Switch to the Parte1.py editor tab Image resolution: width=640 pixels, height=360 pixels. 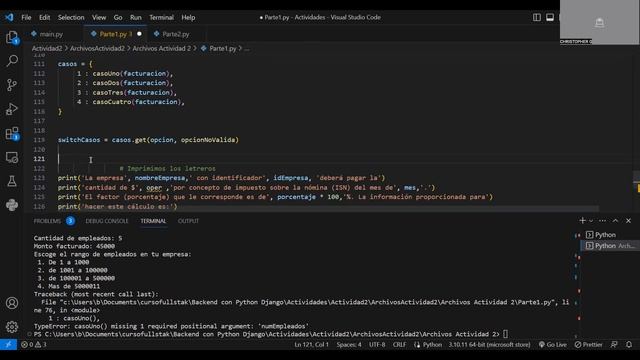[116, 34]
